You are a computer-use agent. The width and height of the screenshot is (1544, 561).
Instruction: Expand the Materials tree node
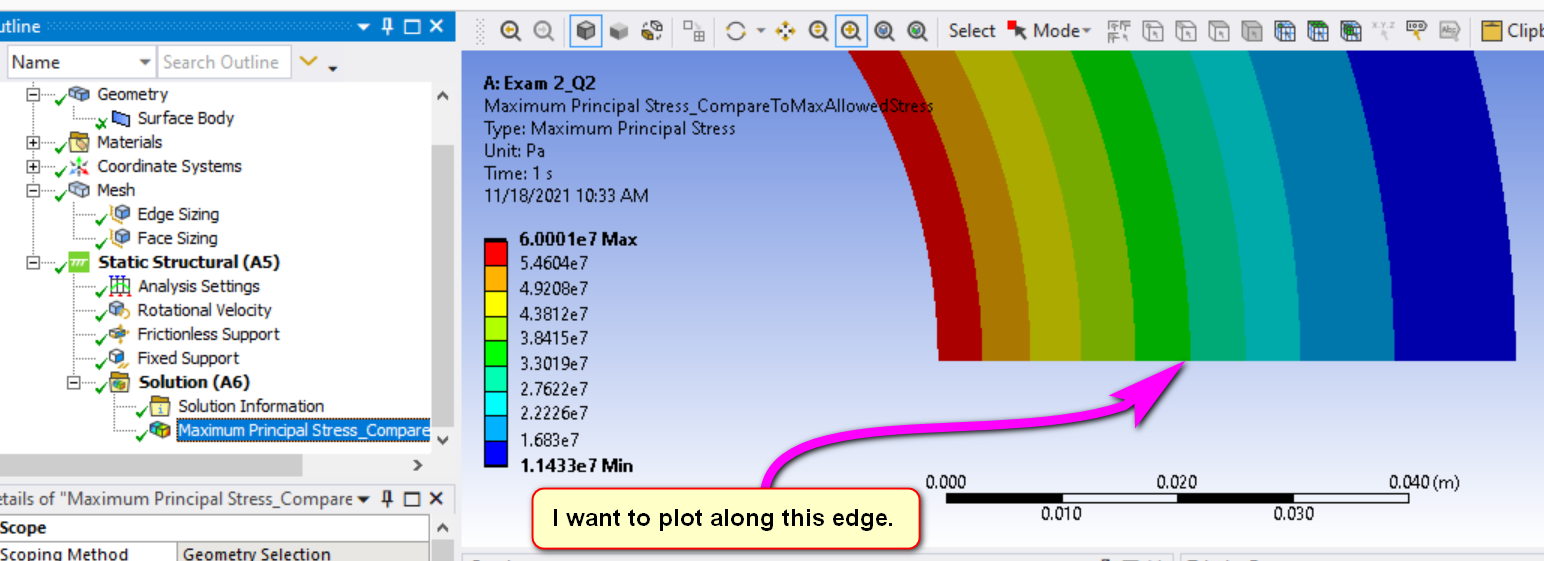(33, 142)
